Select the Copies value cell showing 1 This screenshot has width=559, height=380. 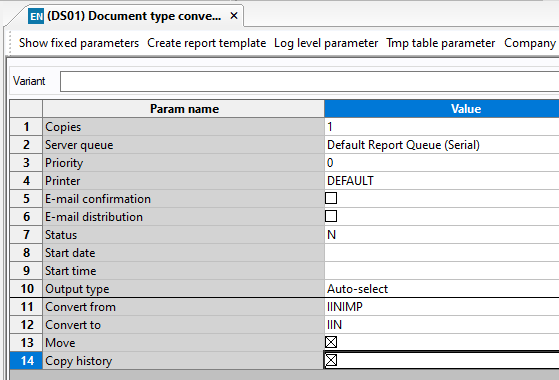pos(442,127)
